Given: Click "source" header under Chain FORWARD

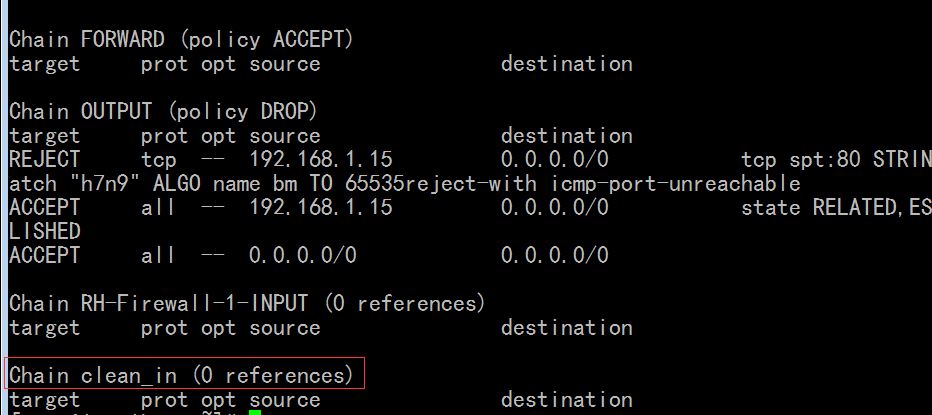Looking at the screenshot, I should coord(285,64).
